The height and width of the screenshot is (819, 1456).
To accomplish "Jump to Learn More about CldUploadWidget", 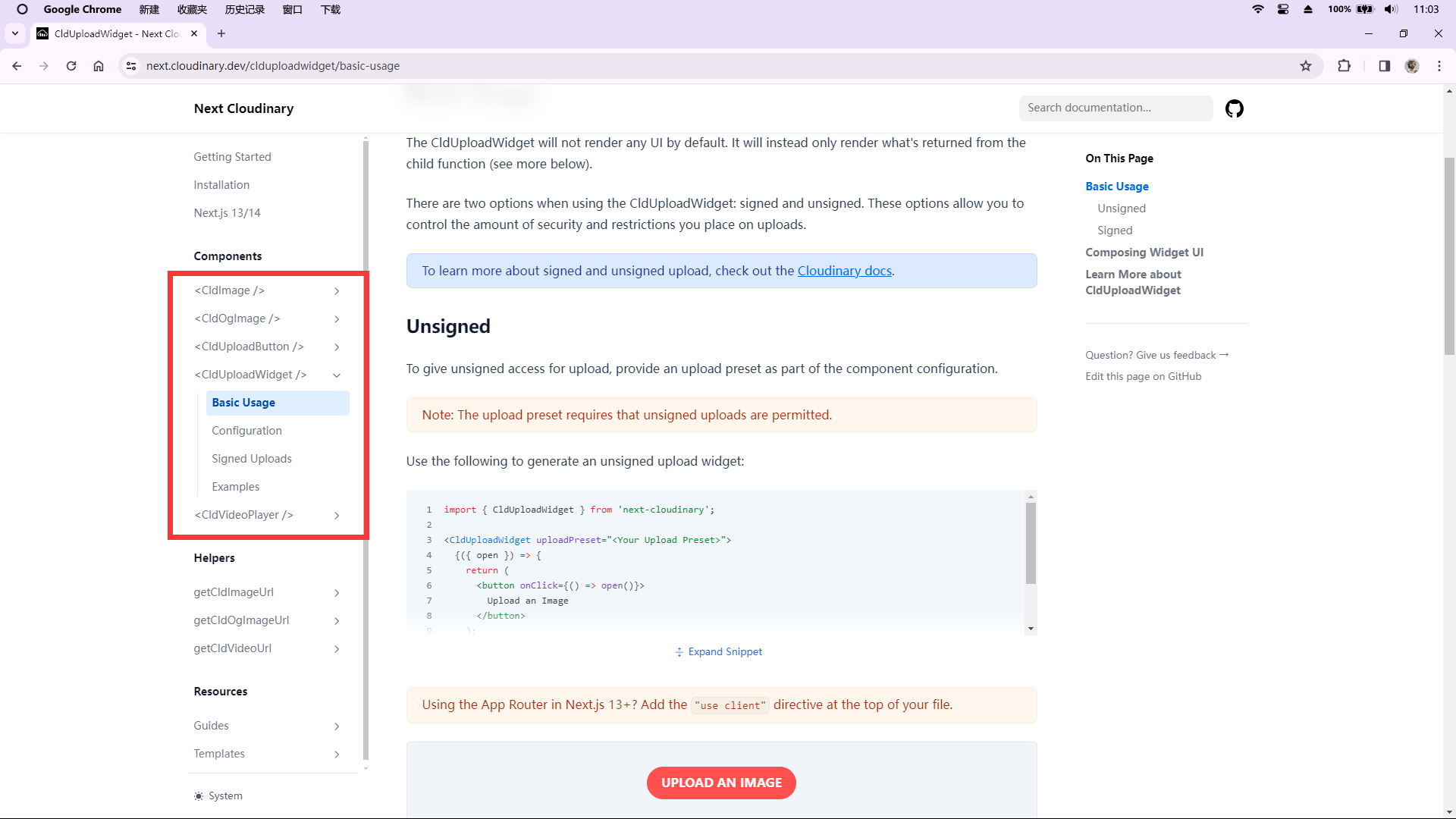I will pyautogui.click(x=1133, y=282).
